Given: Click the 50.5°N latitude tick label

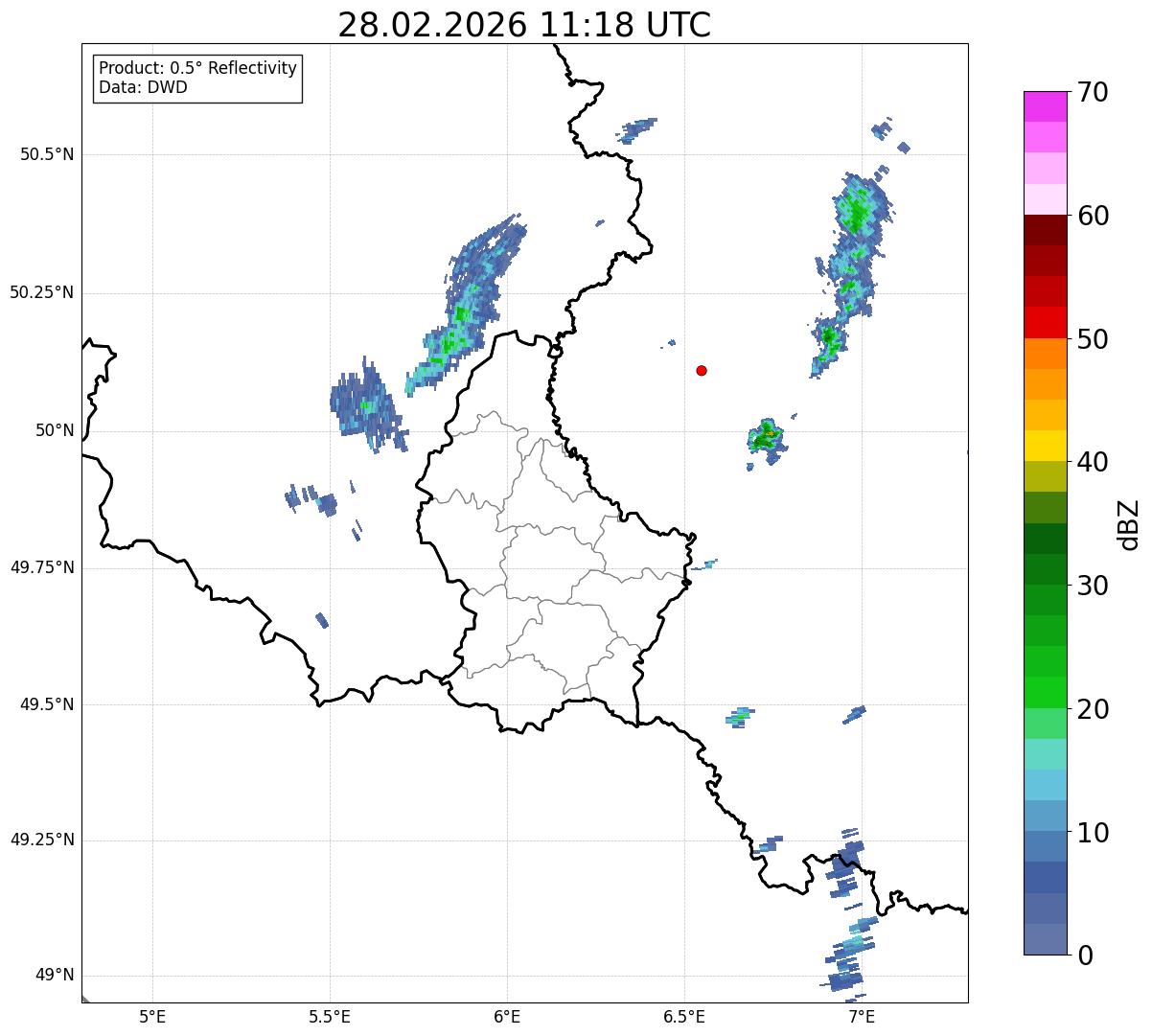Looking at the screenshot, I should [x=47, y=154].
